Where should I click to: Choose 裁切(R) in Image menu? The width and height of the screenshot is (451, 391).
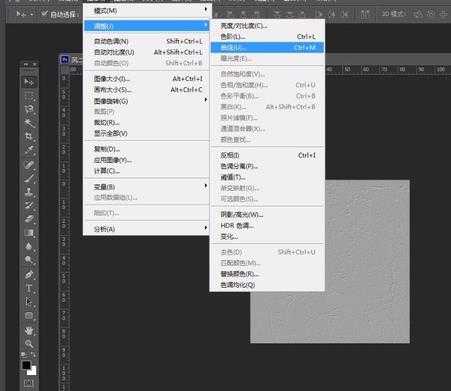coord(147,122)
